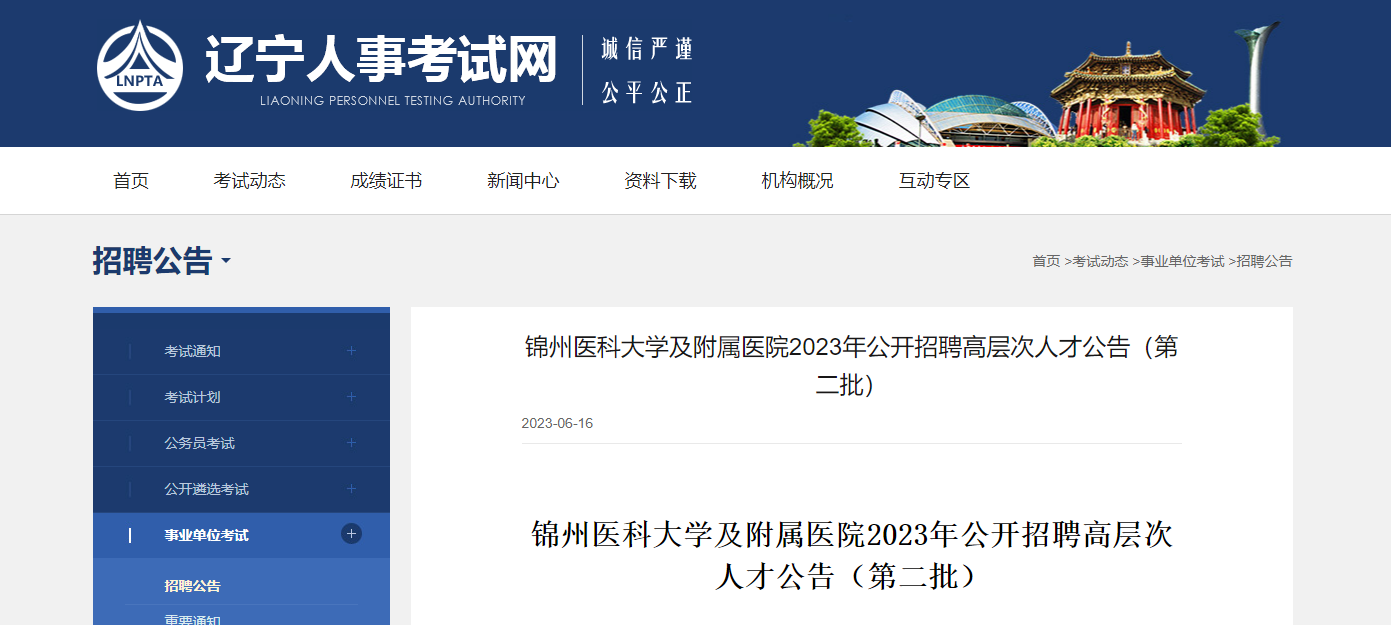Open the 重要通知 sidebar submenu item

(193, 619)
